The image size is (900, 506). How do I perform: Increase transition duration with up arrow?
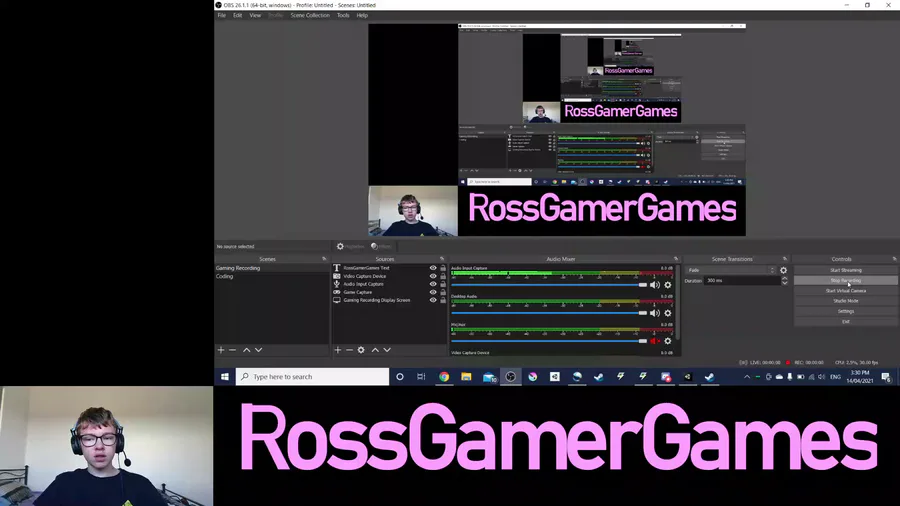pos(785,278)
